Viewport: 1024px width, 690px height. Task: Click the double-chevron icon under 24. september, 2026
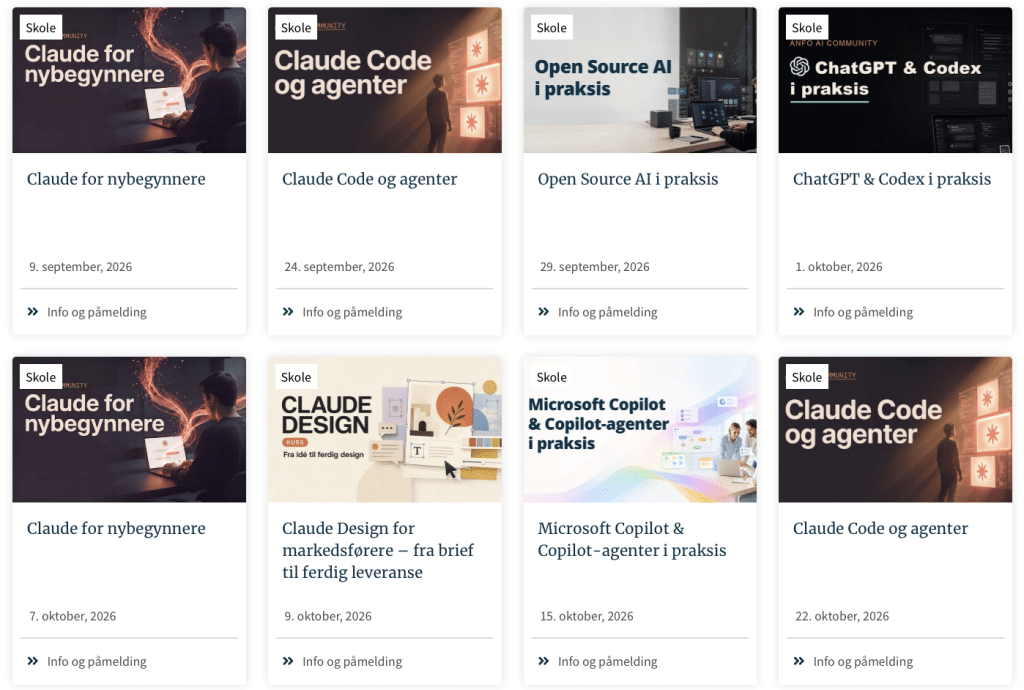click(x=288, y=312)
